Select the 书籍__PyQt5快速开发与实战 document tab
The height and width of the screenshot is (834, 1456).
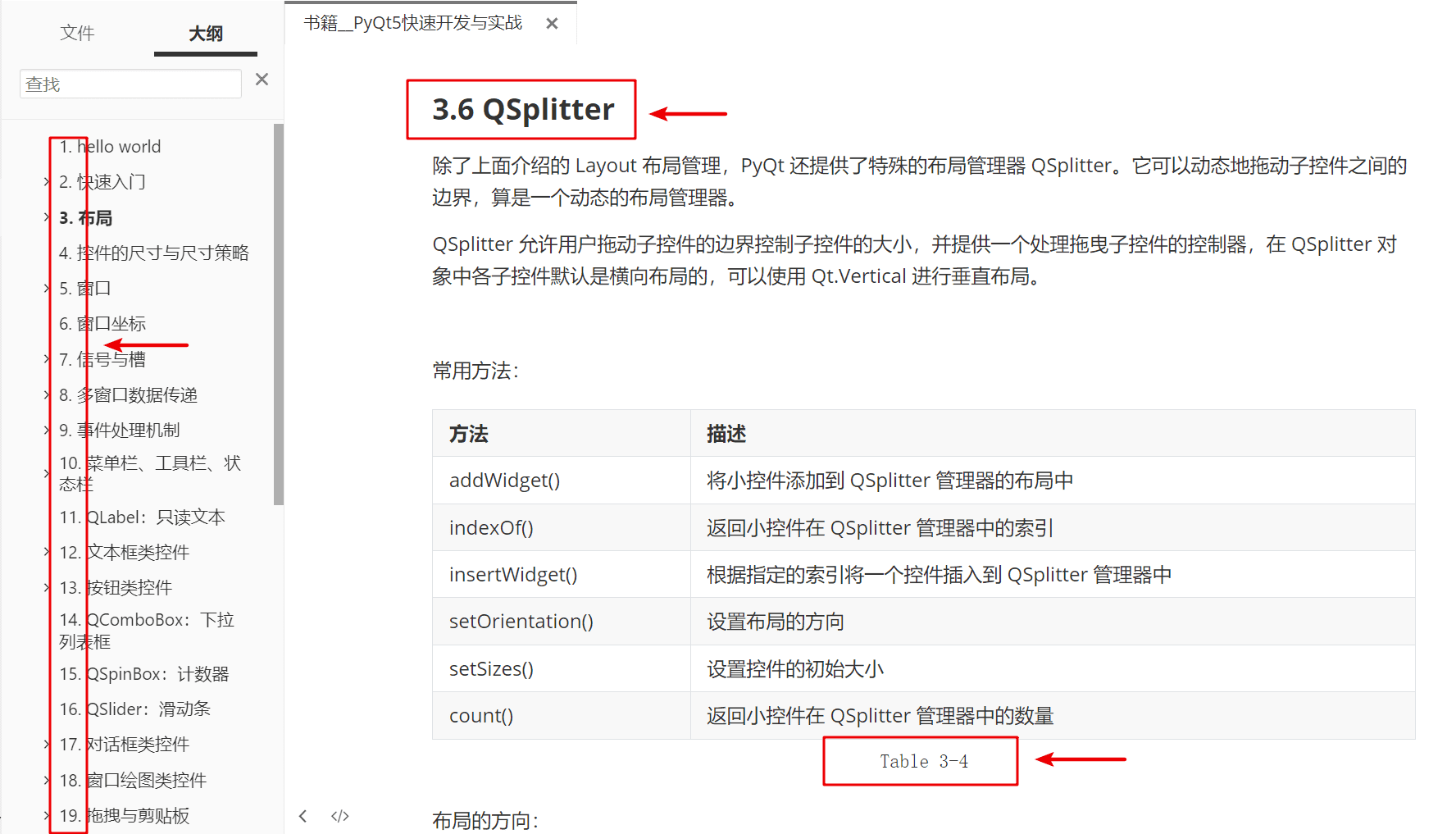pyautogui.click(x=413, y=23)
